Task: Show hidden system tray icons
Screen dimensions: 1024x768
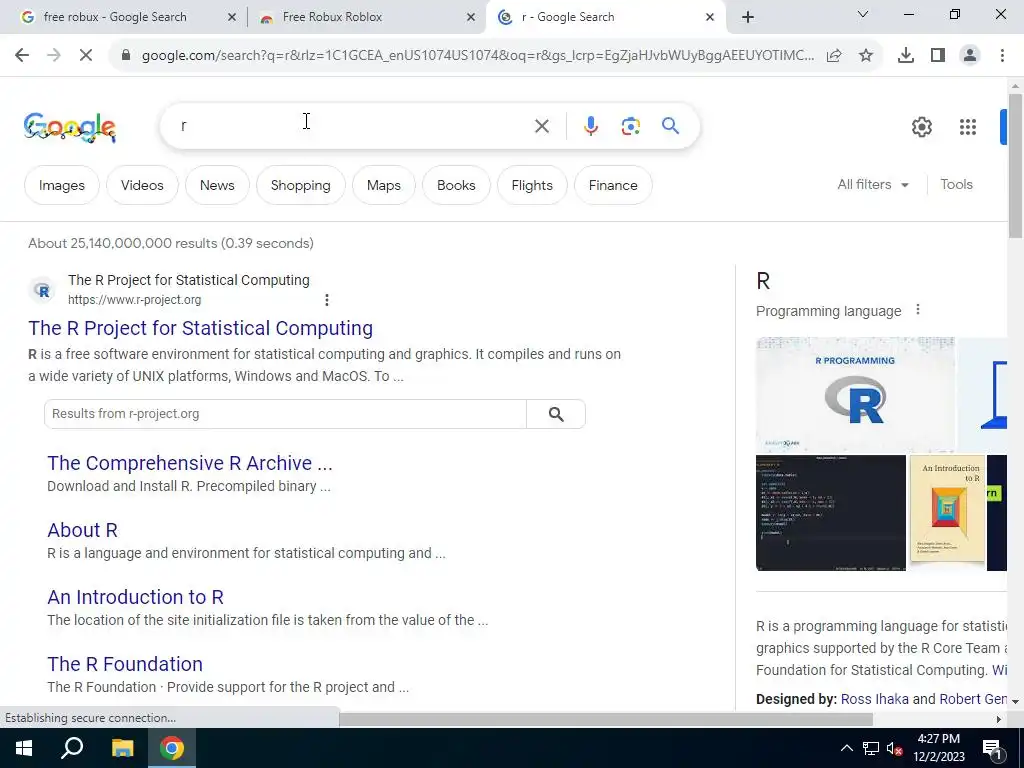Action: click(x=846, y=748)
